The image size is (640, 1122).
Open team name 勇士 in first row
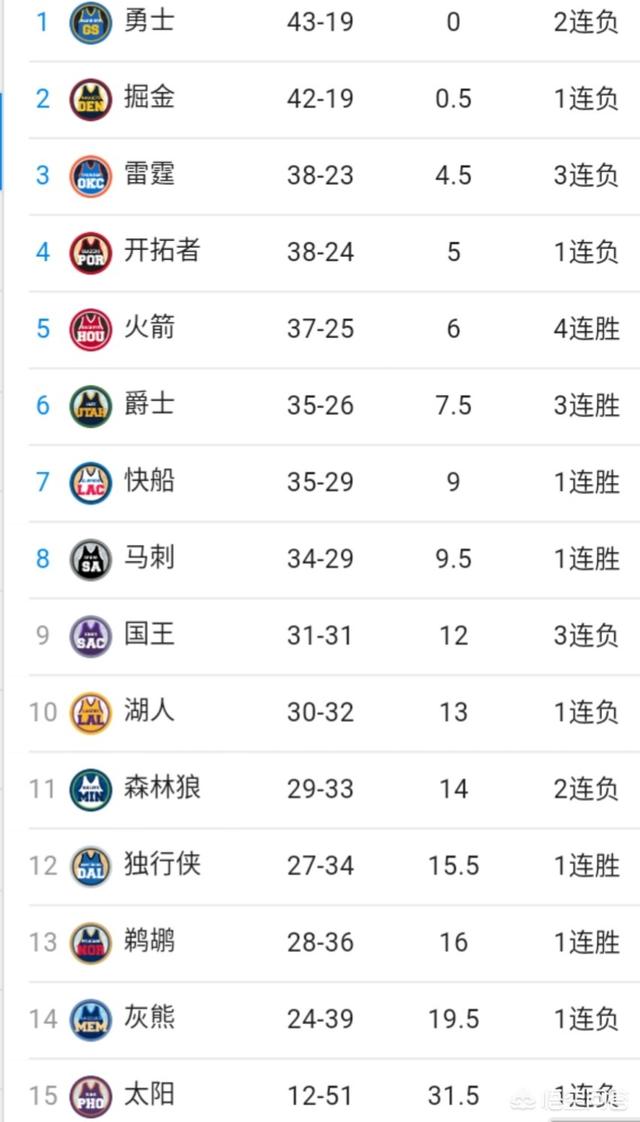point(149,21)
